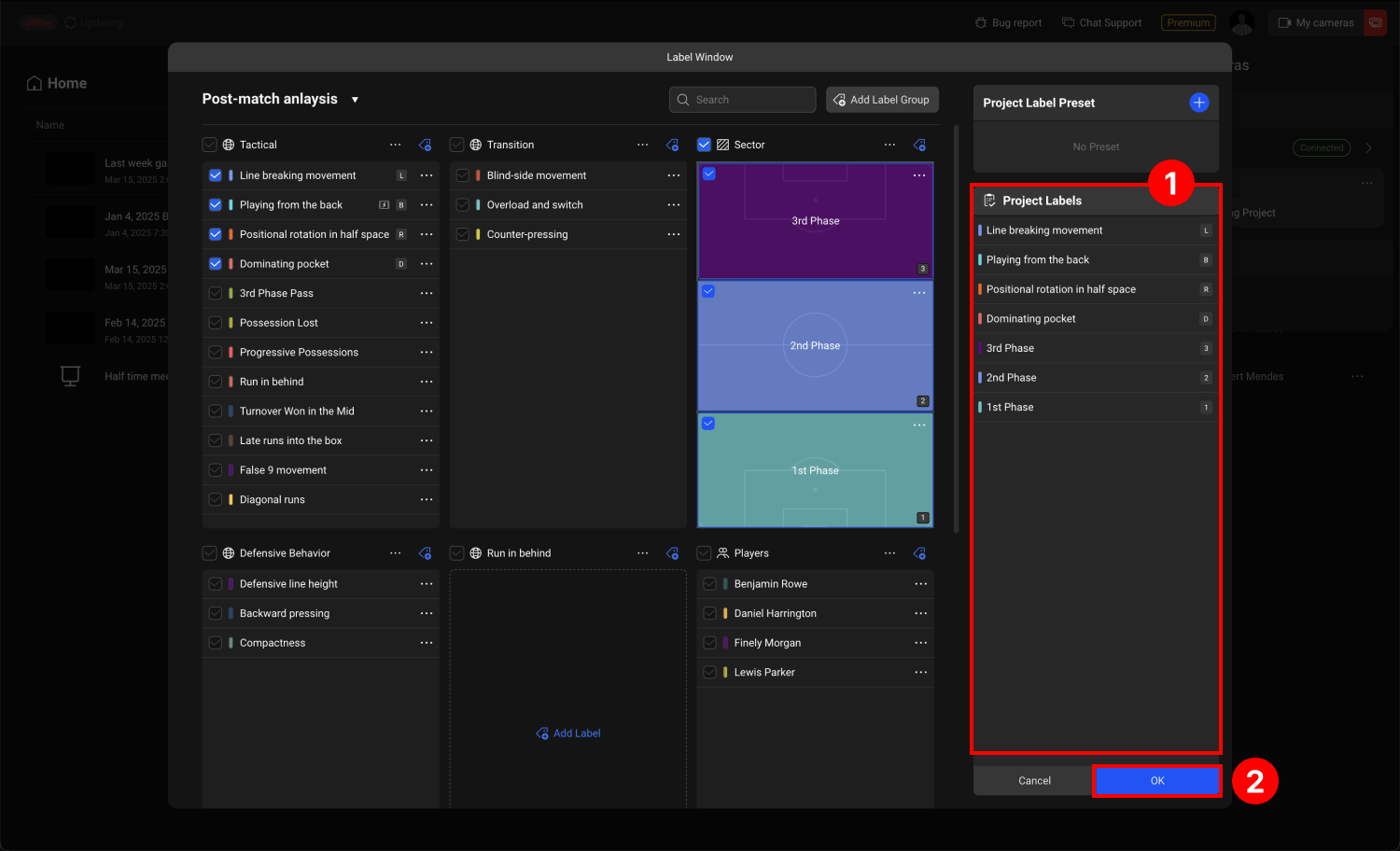Screen dimensions: 1400x851
Task: Check the Daniel Harrington checkbox
Action: click(710, 613)
